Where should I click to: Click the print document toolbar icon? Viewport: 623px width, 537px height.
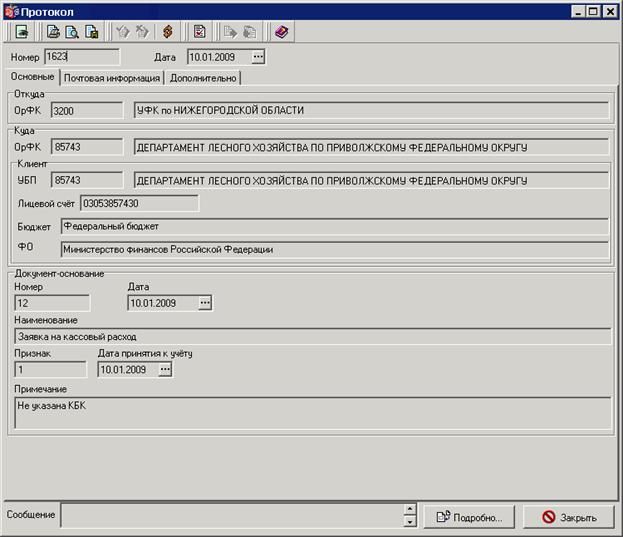(53, 32)
